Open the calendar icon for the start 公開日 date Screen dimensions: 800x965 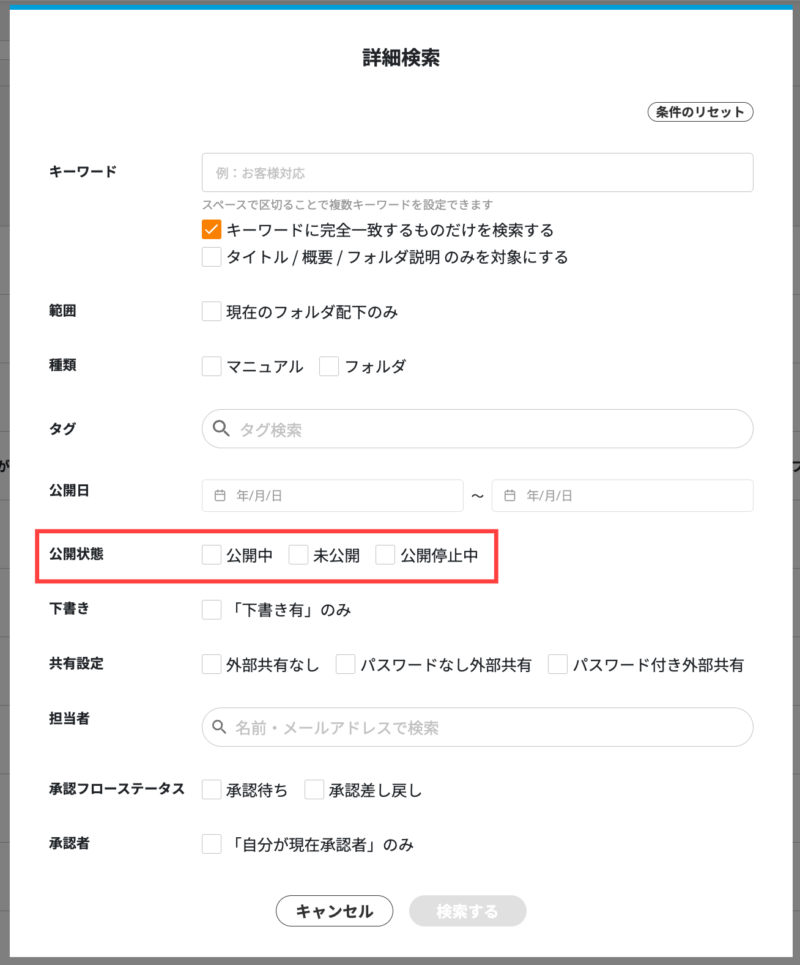pyautogui.click(x=222, y=495)
